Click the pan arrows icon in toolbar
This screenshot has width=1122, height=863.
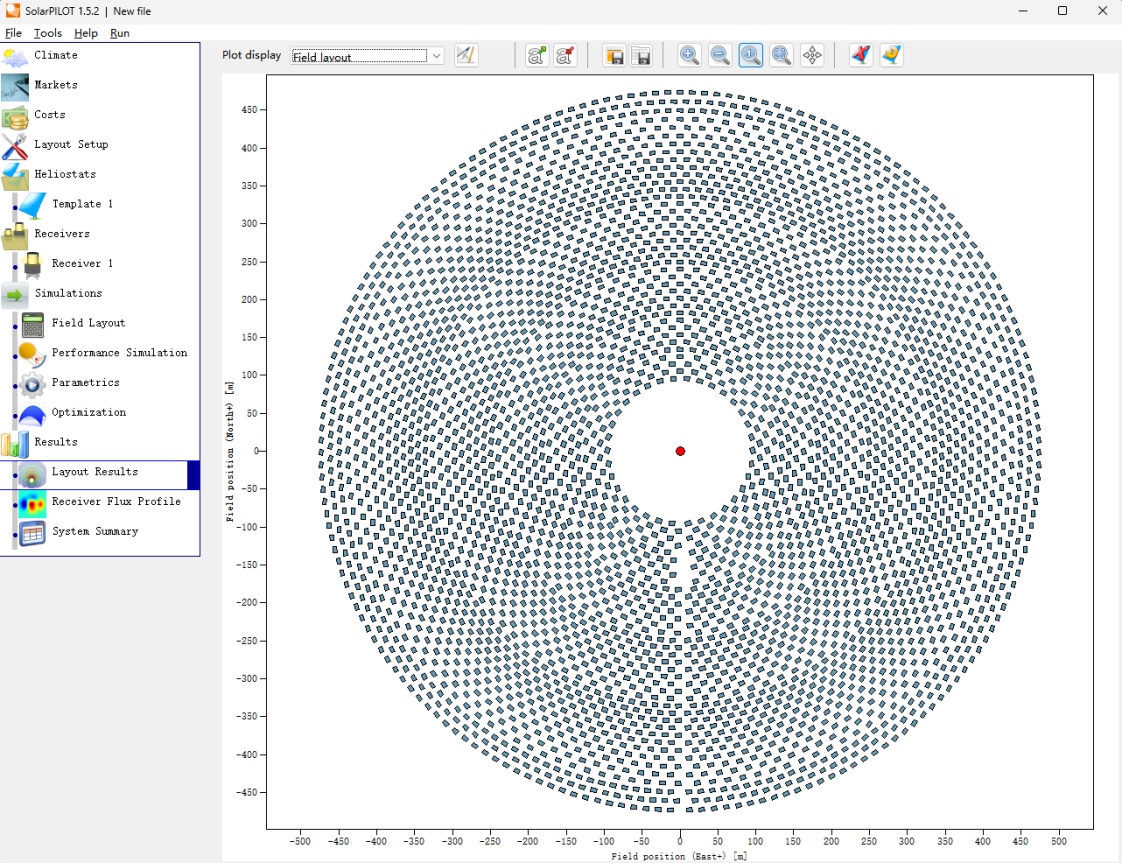(812, 56)
